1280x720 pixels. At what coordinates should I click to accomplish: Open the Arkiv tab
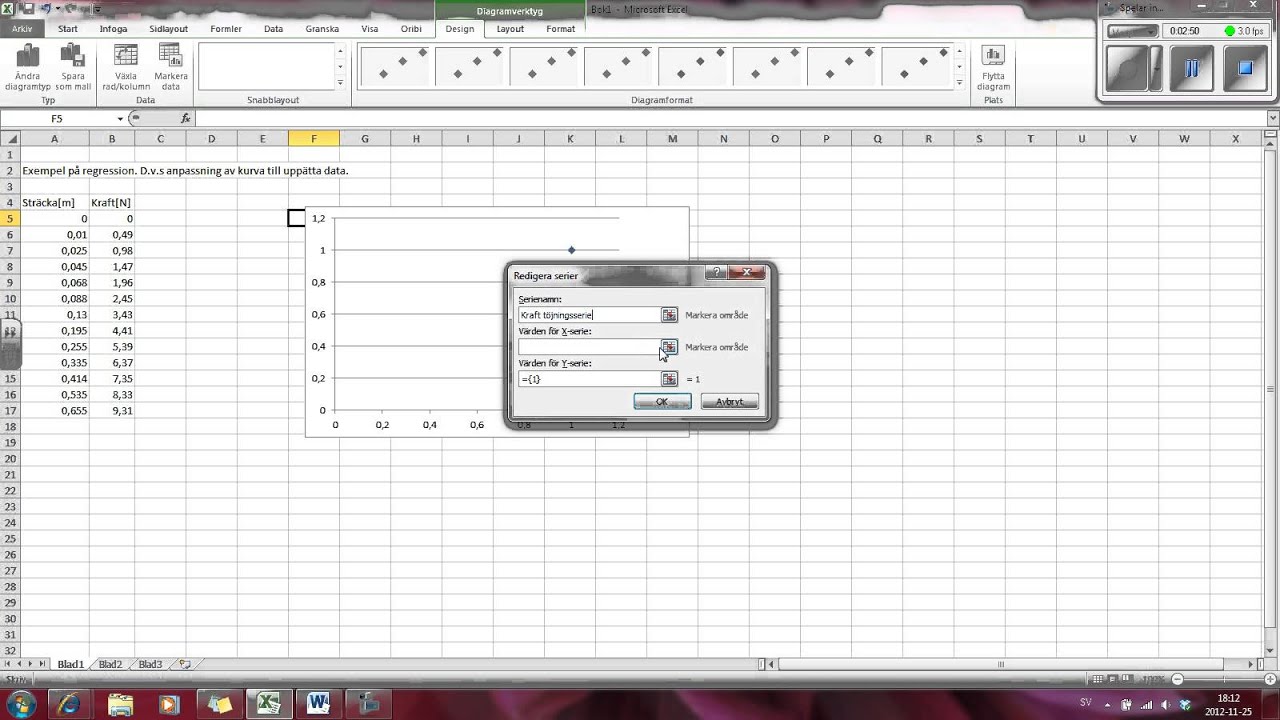click(x=22, y=29)
